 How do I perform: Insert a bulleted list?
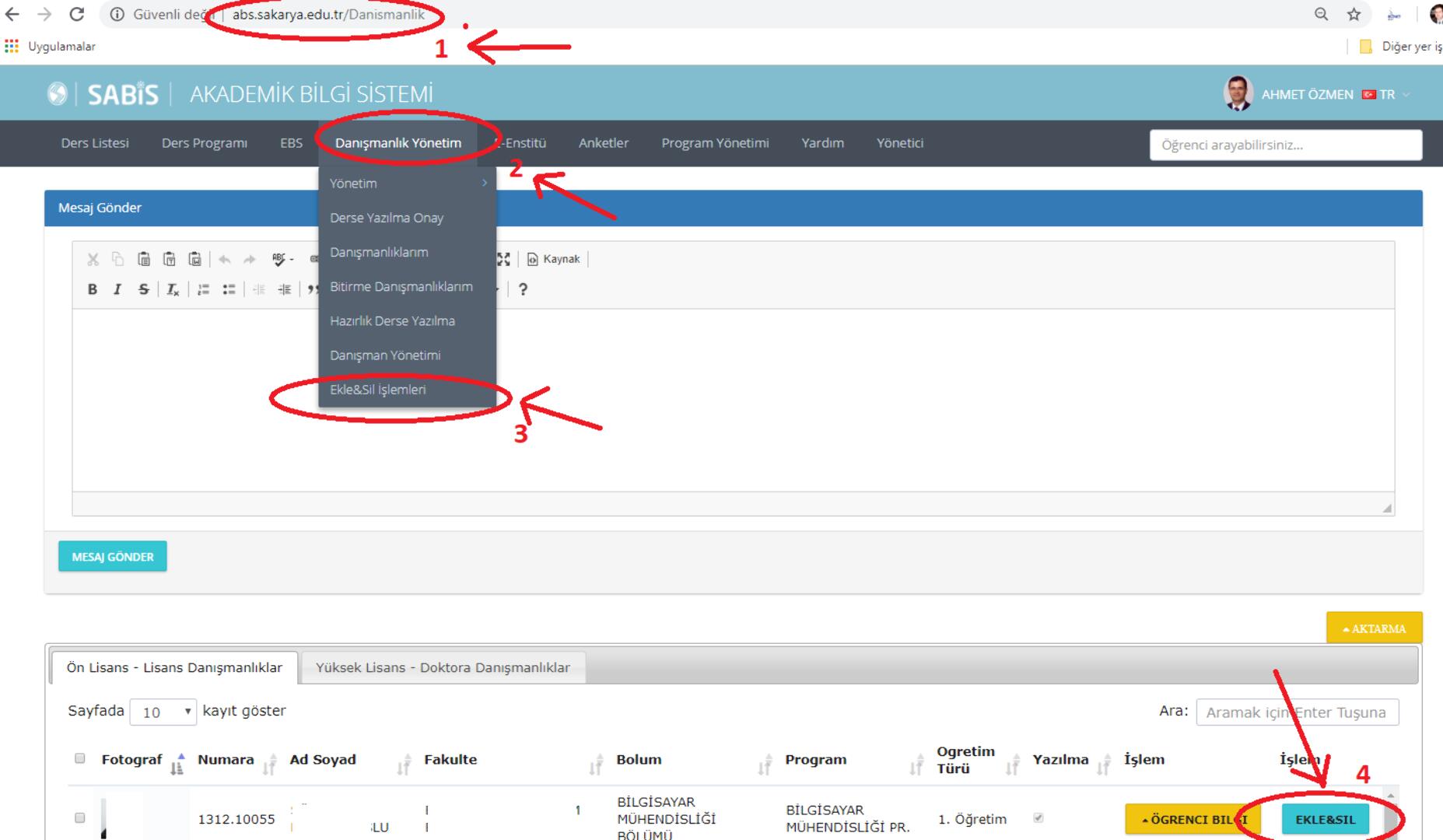pos(229,289)
